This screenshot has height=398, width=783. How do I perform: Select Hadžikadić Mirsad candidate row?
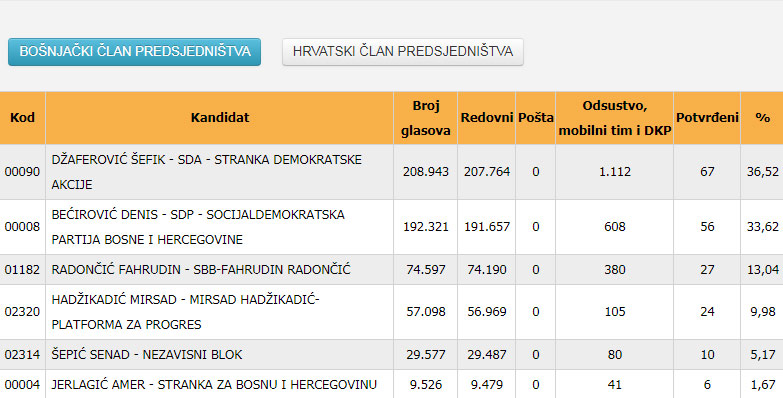392,312
